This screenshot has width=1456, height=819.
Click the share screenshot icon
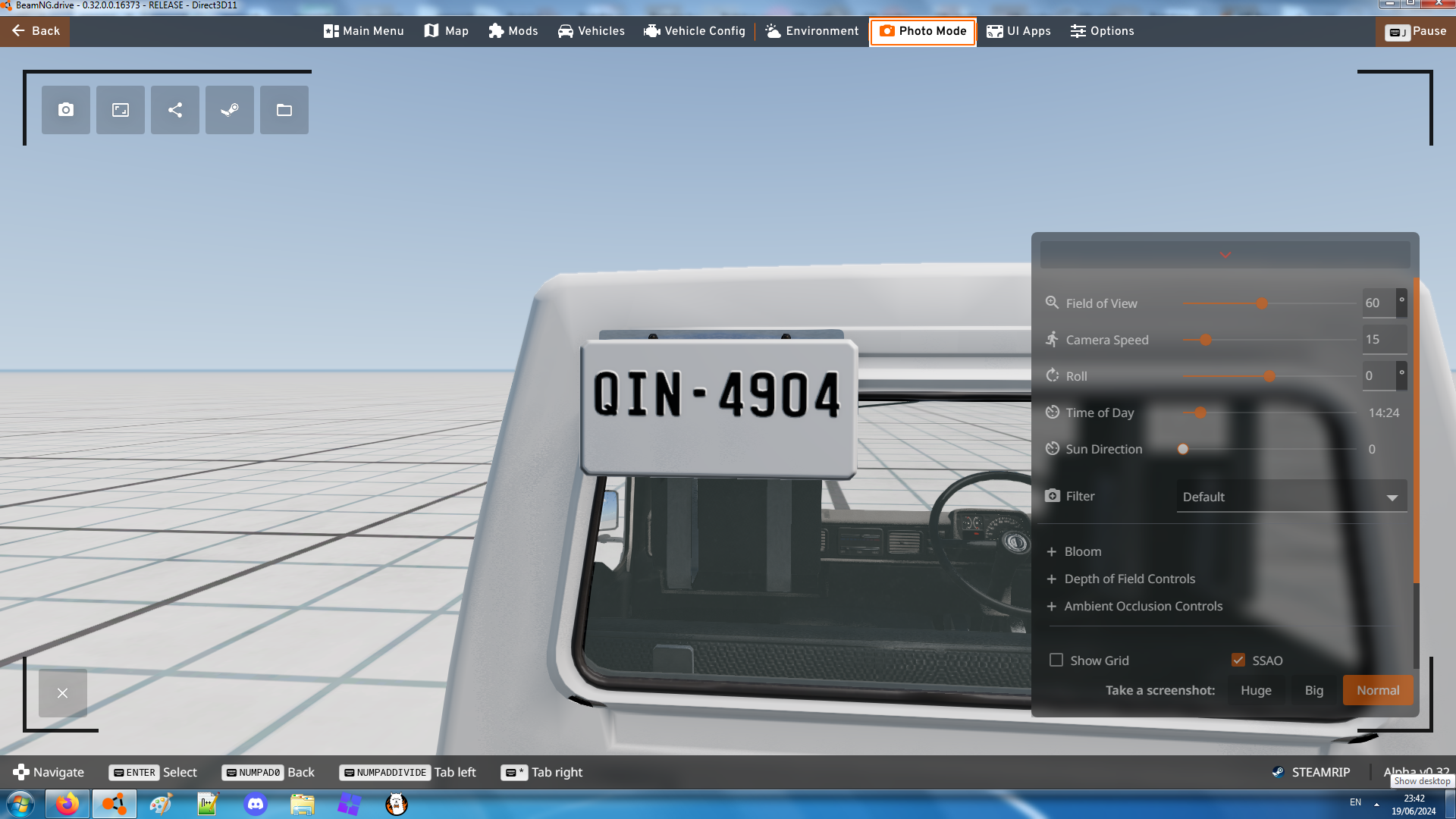tap(175, 110)
